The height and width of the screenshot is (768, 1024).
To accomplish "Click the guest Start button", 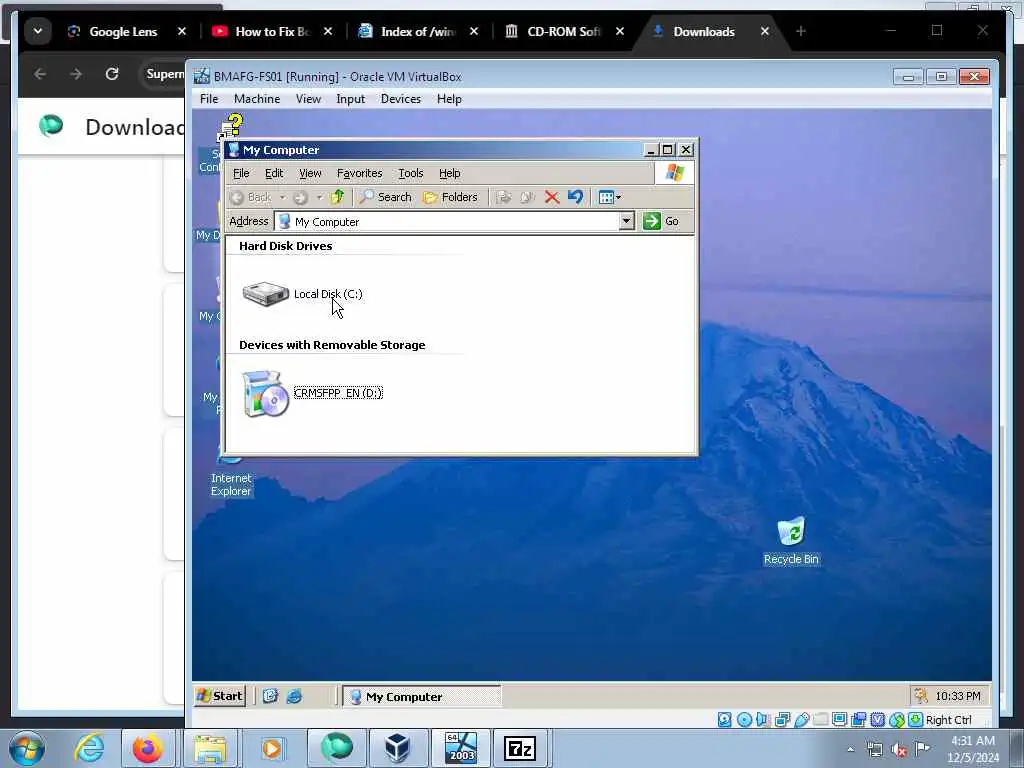I will pyautogui.click(x=220, y=696).
